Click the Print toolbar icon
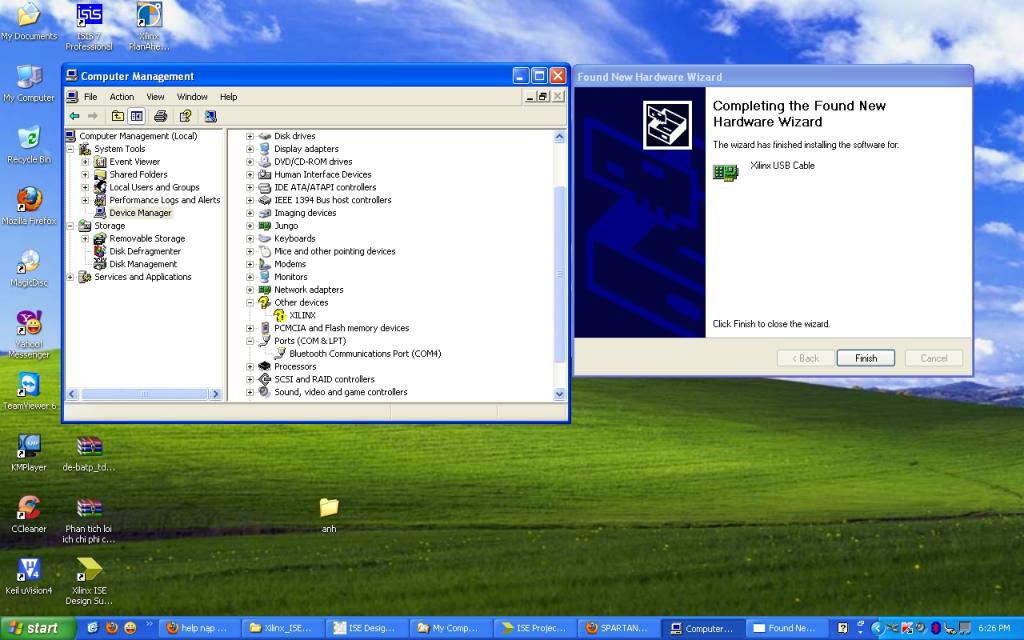The image size is (1024, 640). coord(160,116)
